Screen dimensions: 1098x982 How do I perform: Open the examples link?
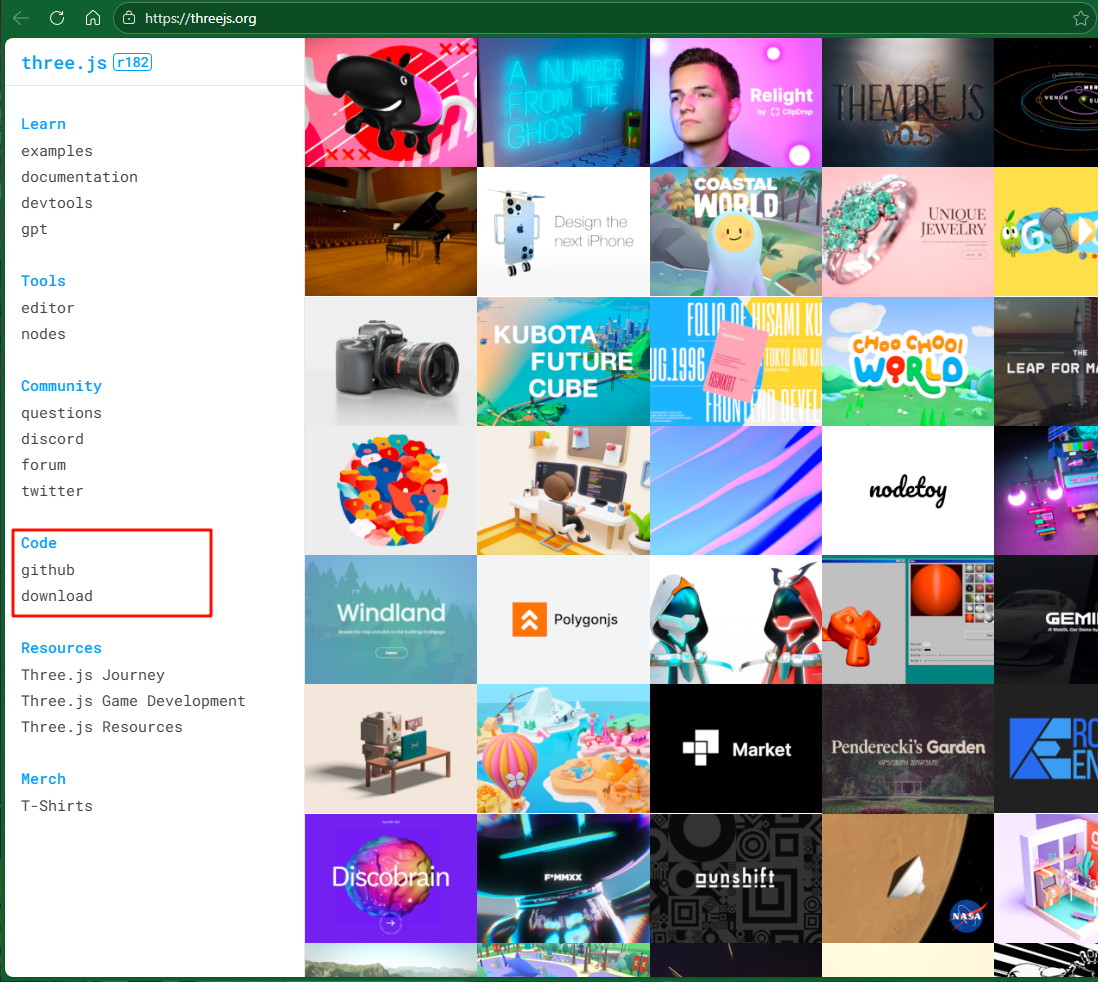coord(57,151)
